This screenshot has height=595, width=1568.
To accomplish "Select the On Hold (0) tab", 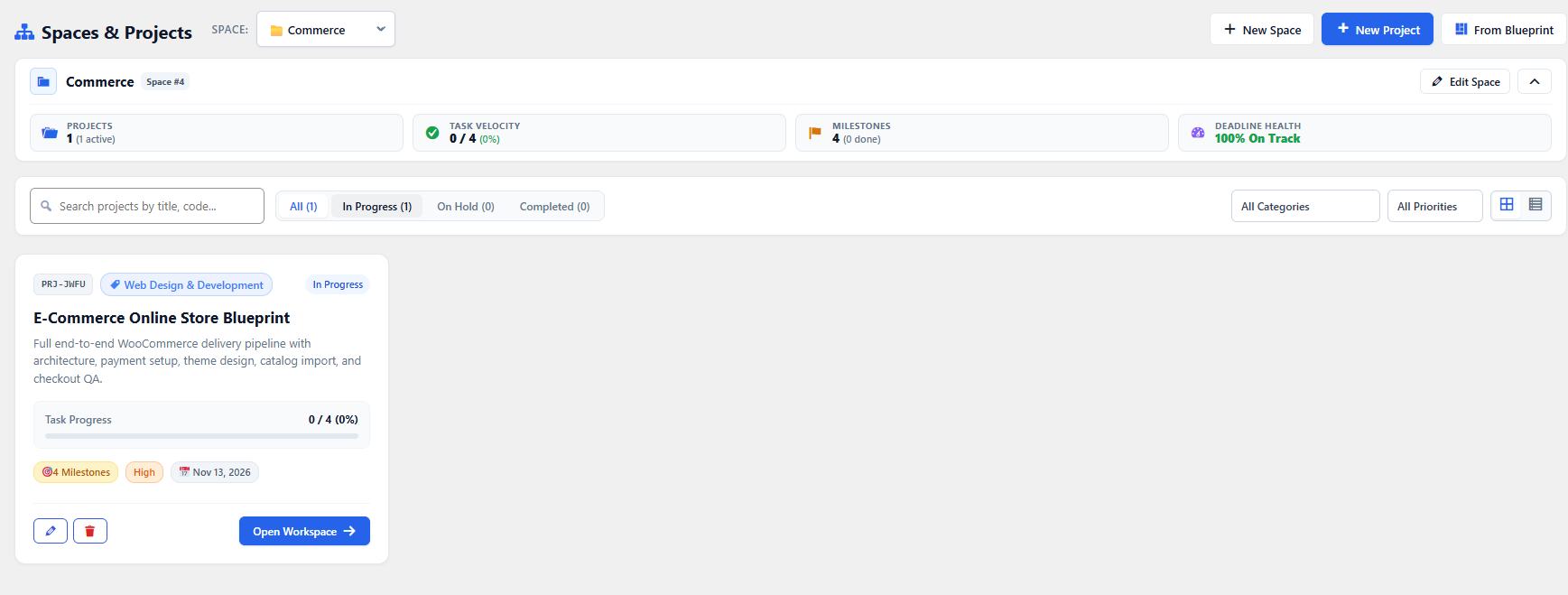I will point(466,206).
